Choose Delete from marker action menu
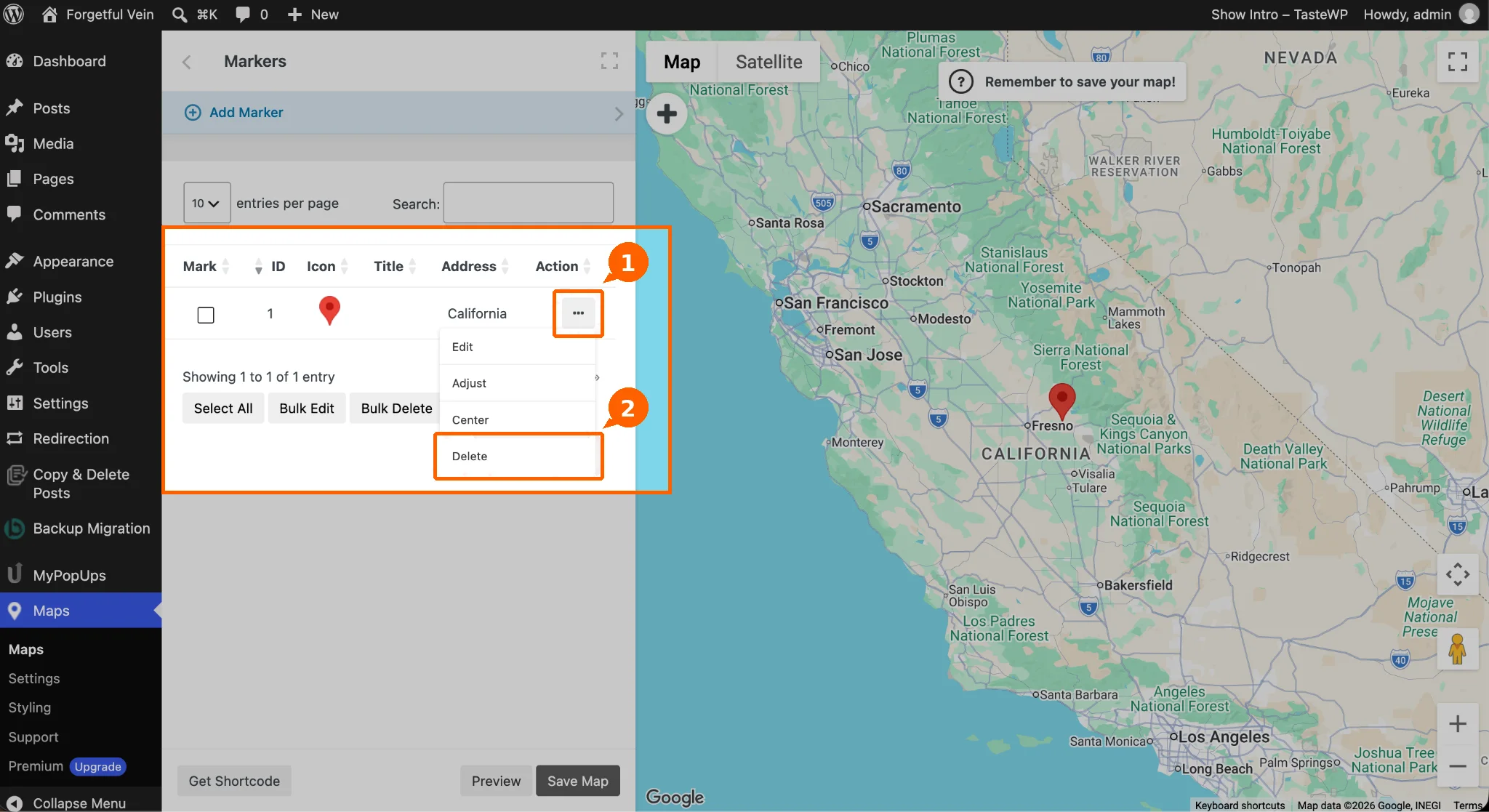This screenshot has width=1489, height=812. click(x=518, y=456)
